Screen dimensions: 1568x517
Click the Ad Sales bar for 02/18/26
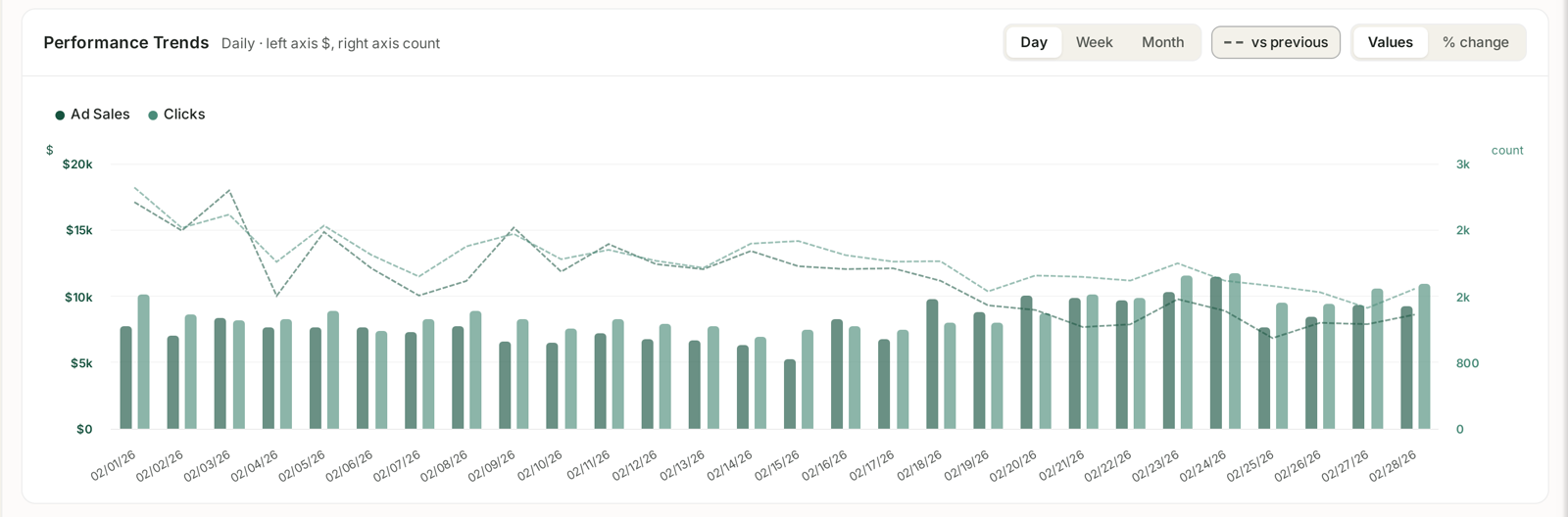(x=932, y=364)
